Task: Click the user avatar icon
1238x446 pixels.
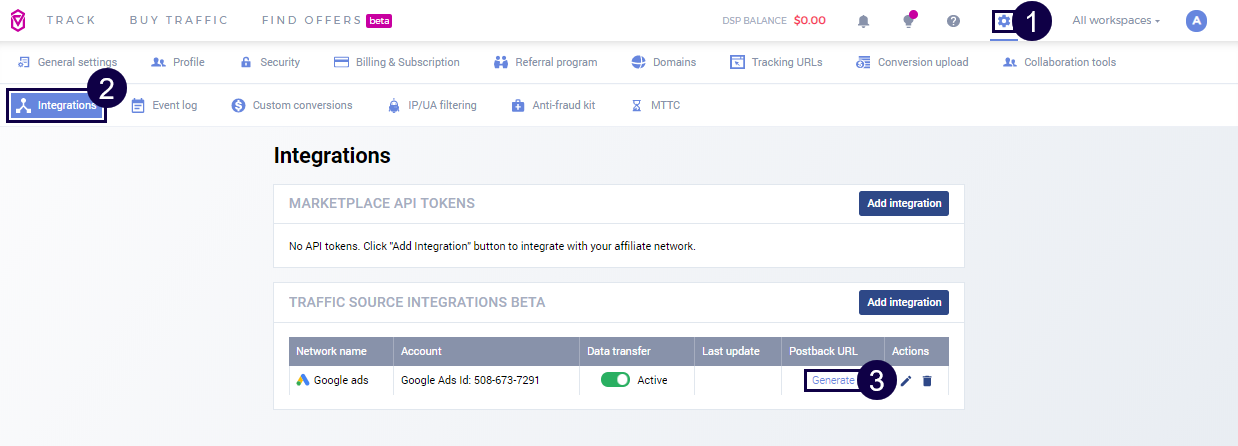Action: (x=1196, y=20)
